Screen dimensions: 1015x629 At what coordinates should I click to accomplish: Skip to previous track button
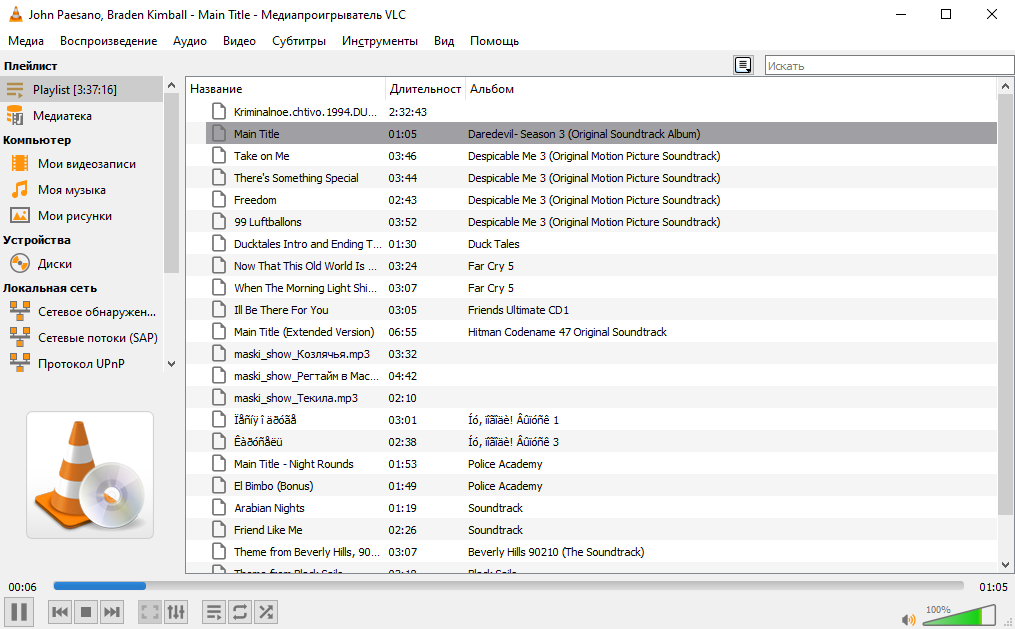(60, 612)
